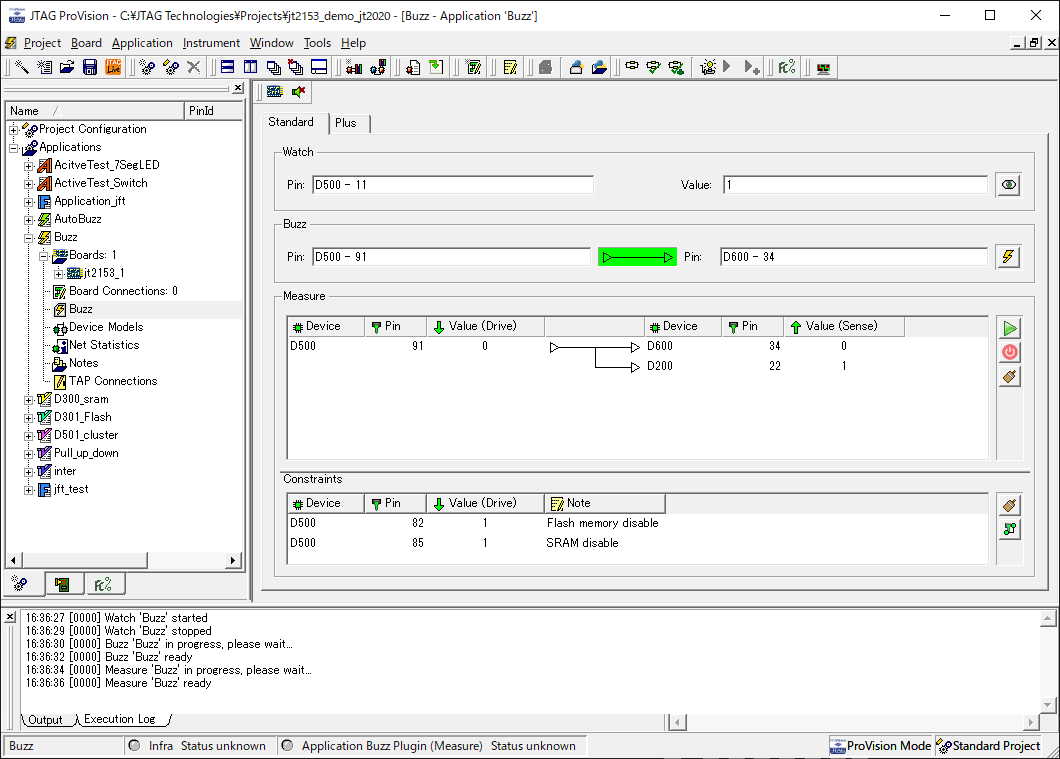This screenshot has height=759, width=1060.
Task: Click the red power button in Measure
Action: [x=1009, y=352]
